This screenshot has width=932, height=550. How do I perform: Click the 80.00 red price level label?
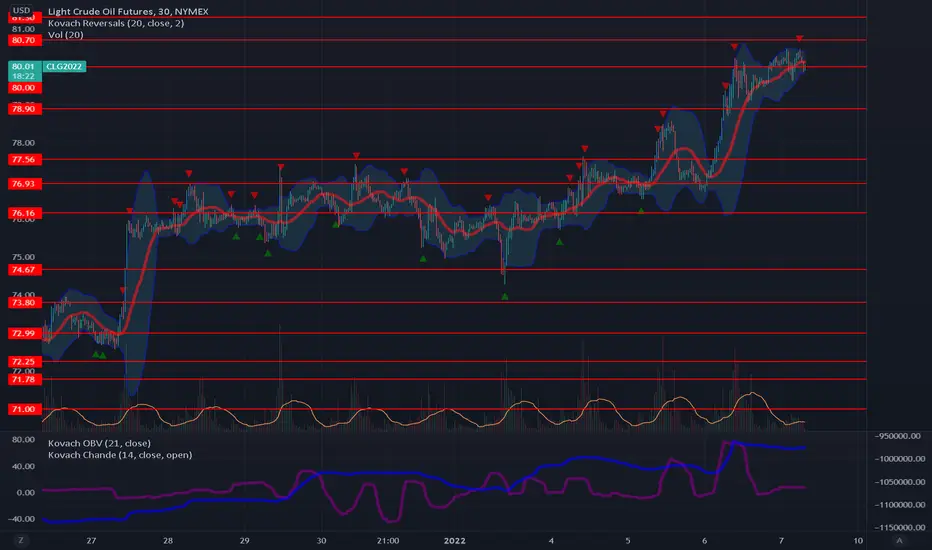24,88
